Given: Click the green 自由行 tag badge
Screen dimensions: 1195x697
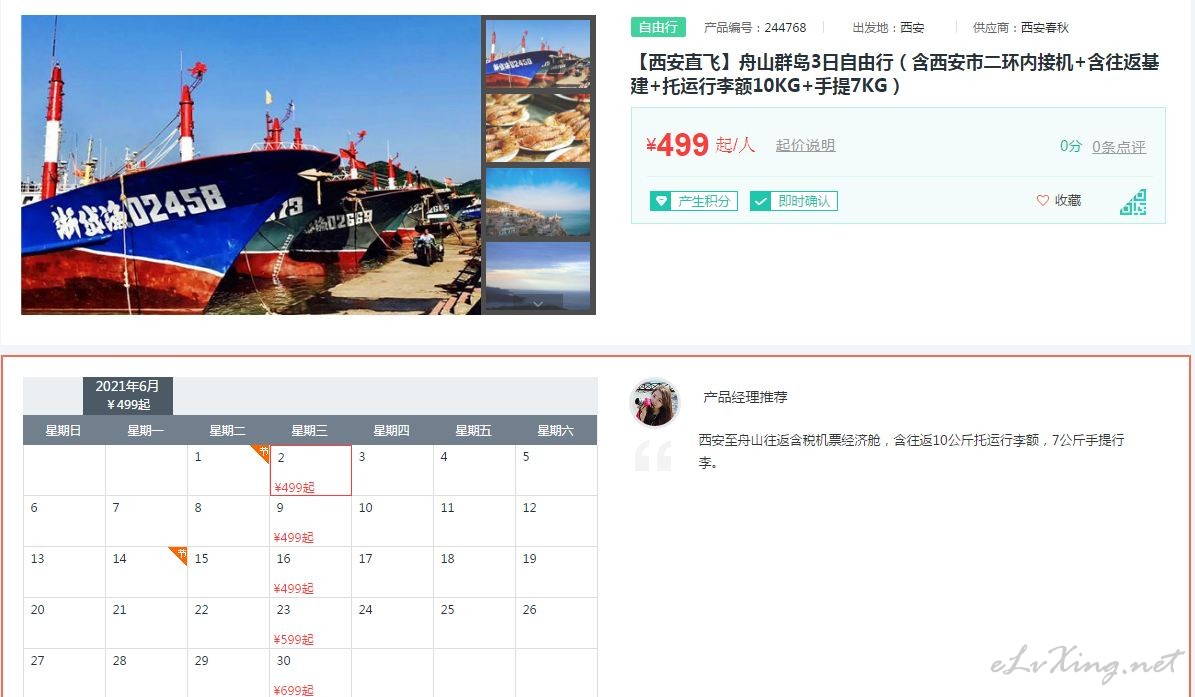Looking at the screenshot, I should [x=658, y=27].
